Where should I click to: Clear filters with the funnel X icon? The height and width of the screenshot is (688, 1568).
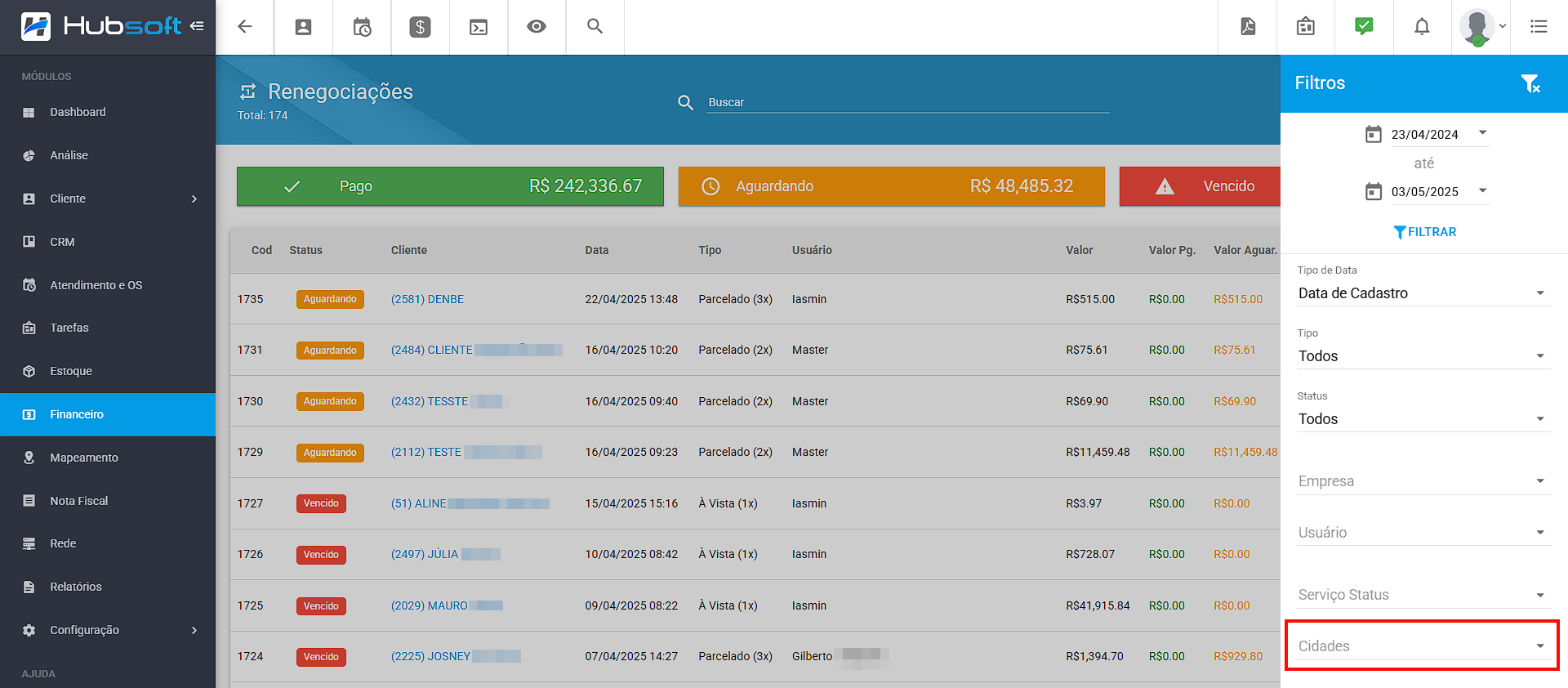coord(1530,83)
